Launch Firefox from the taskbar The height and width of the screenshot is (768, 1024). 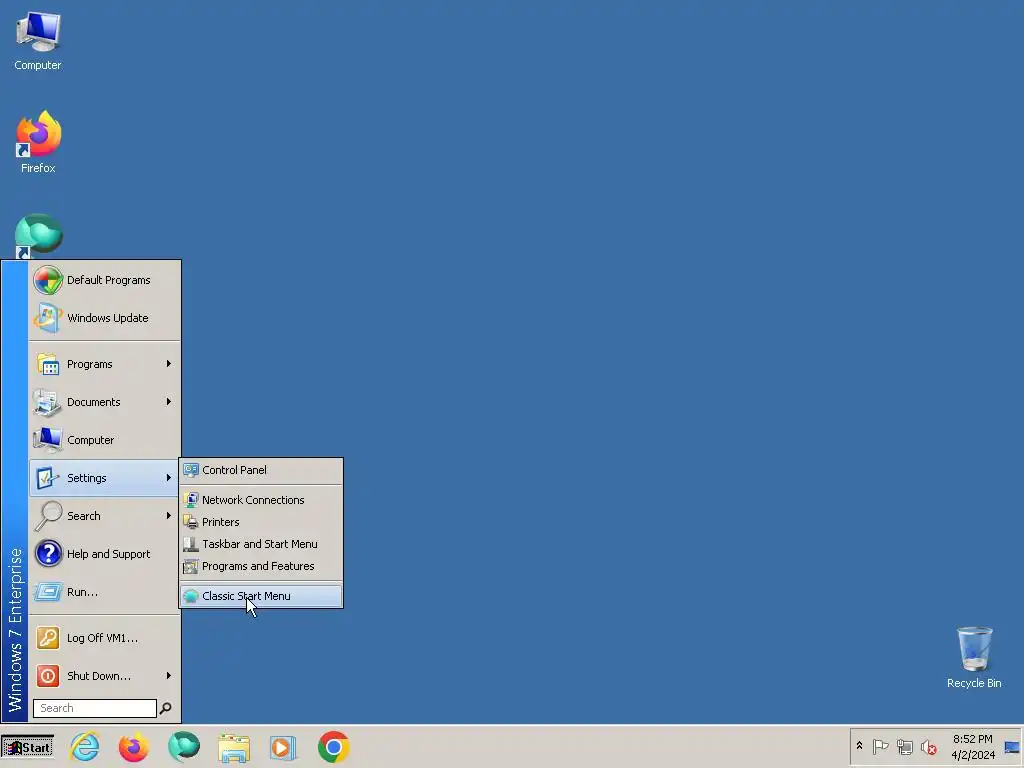point(134,746)
